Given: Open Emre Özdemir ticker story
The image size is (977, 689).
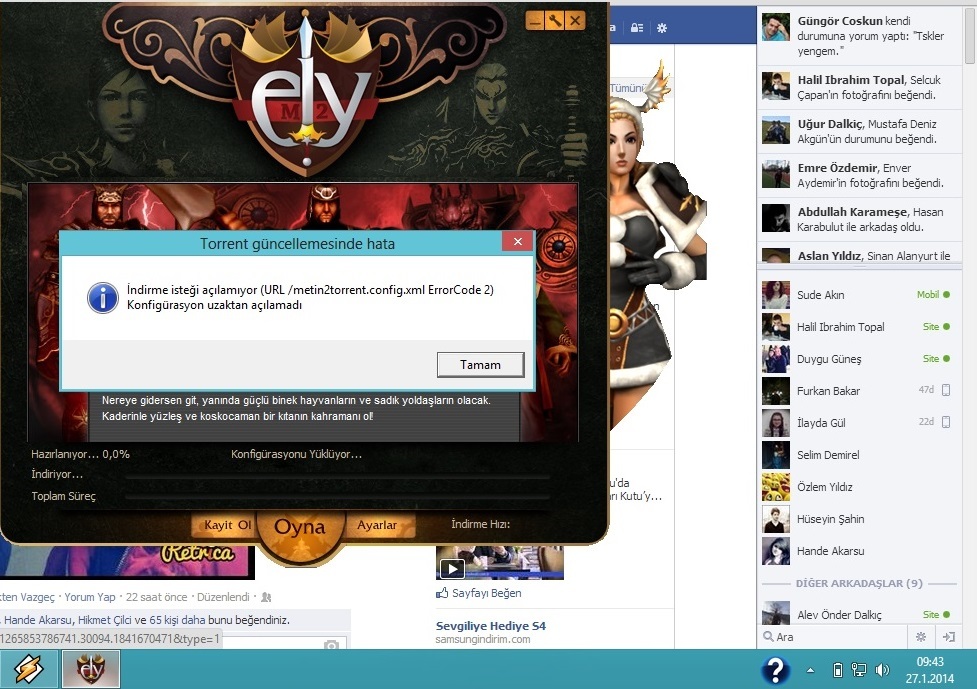Looking at the screenshot, I should 859,176.
